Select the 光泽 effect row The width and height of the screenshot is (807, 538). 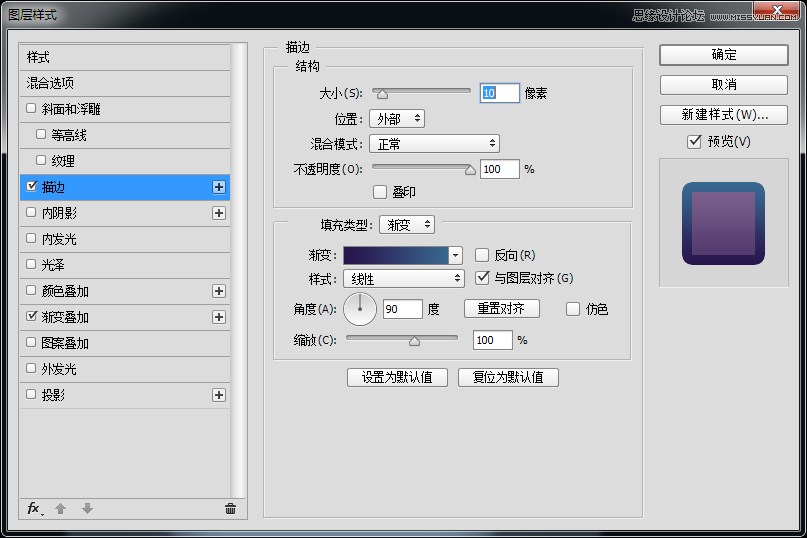(x=125, y=265)
